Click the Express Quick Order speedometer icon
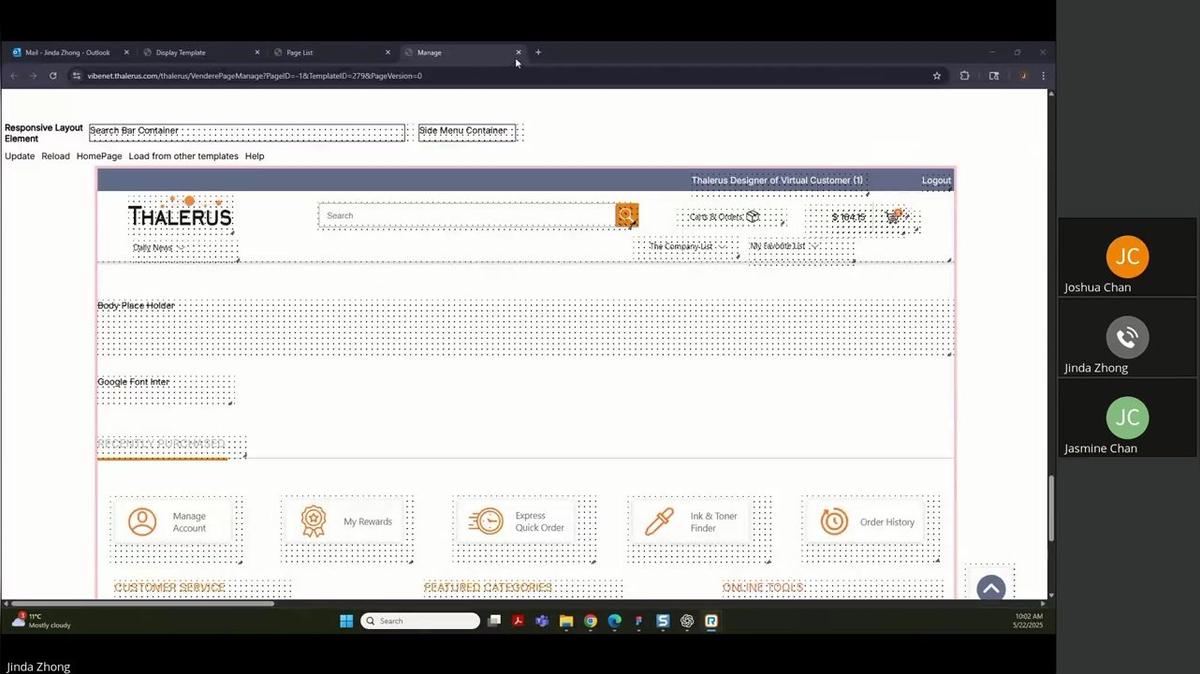The height and width of the screenshot is (674, 1200). [486, 520]
